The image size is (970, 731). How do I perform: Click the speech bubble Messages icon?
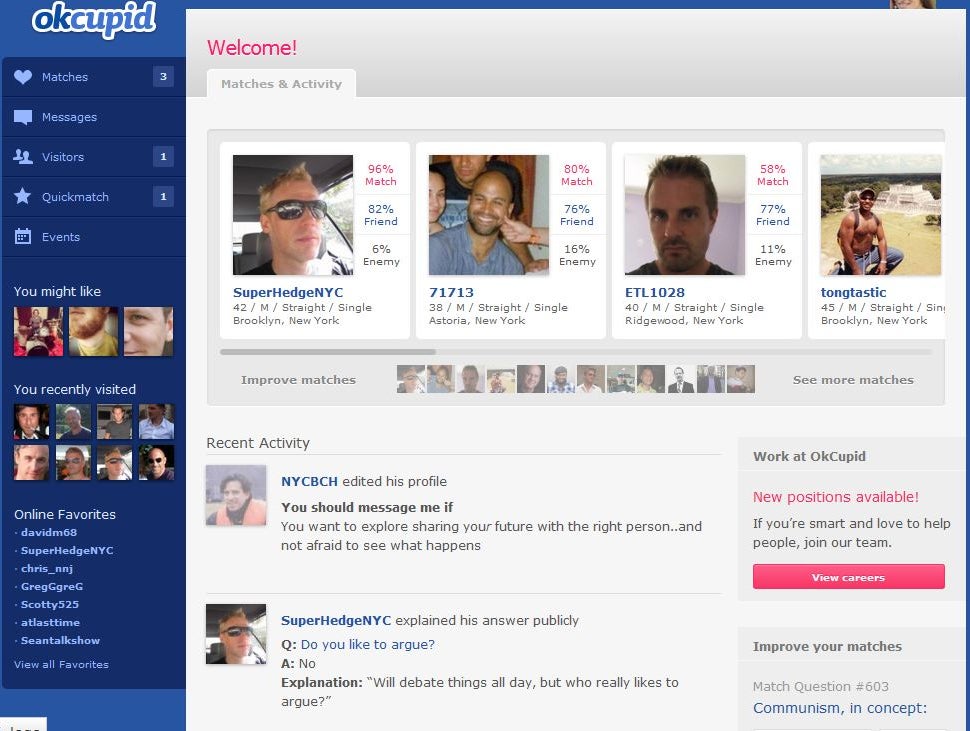point(23,117)
